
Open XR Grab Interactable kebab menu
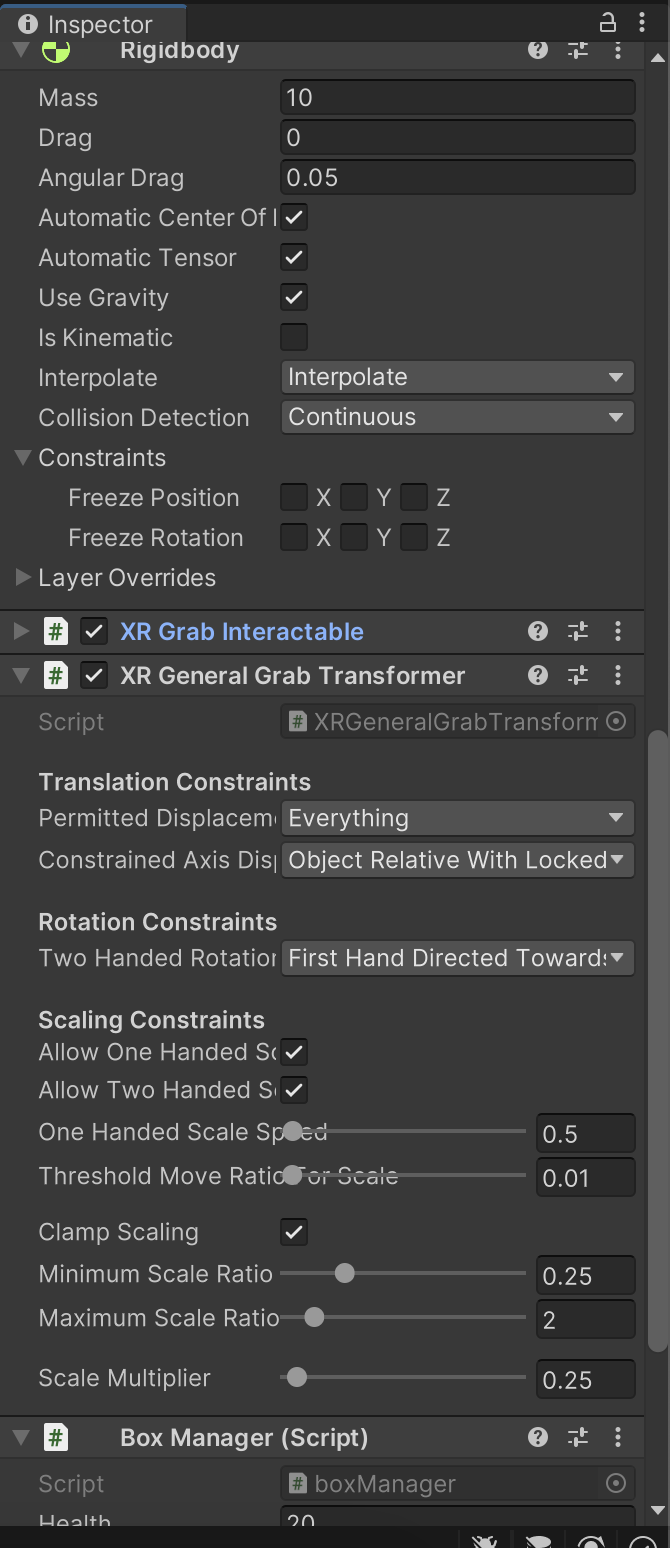coord(618,631)
